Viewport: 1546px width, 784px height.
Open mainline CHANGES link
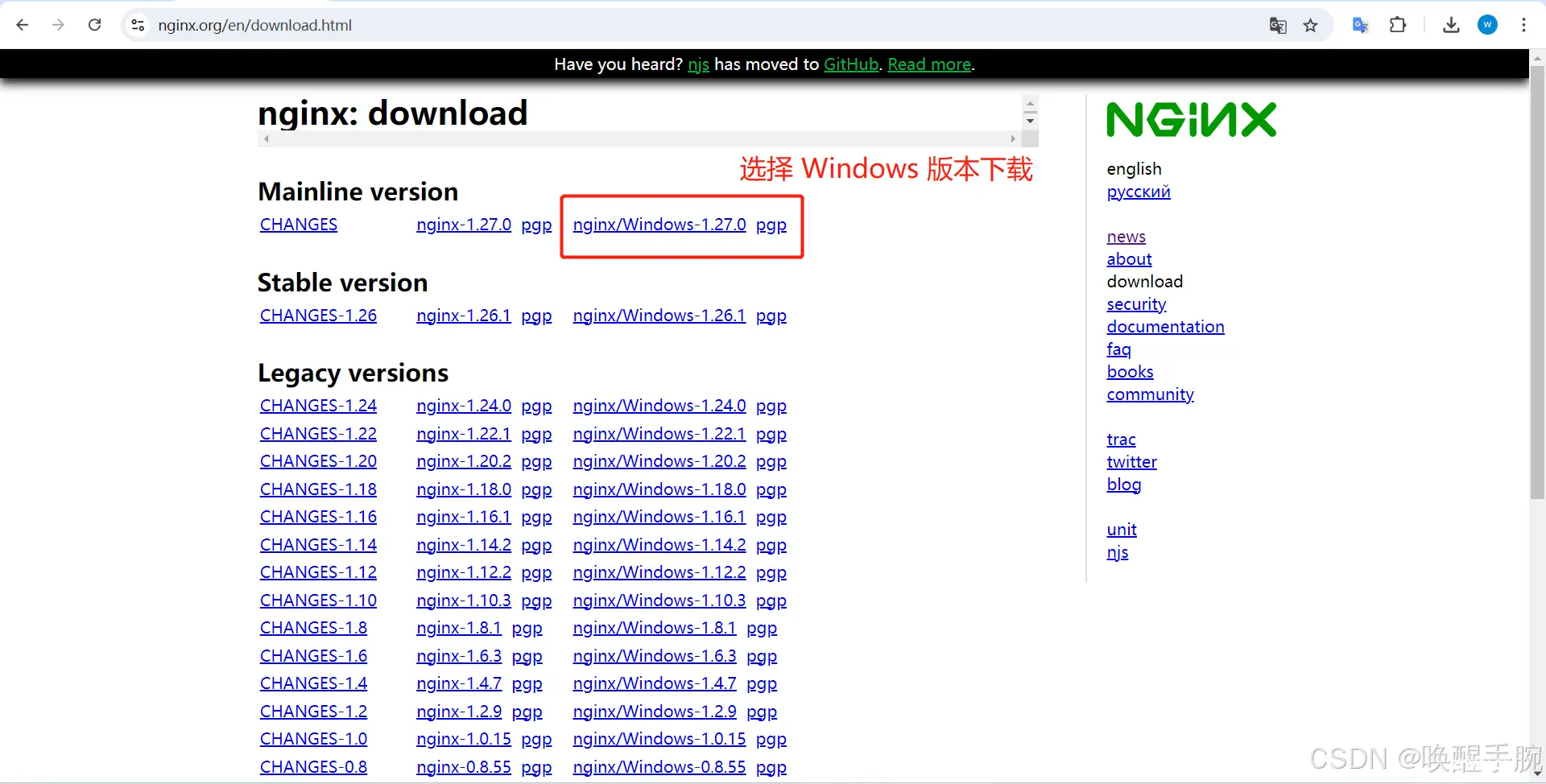pyautogui.click(x=299, y=225)
